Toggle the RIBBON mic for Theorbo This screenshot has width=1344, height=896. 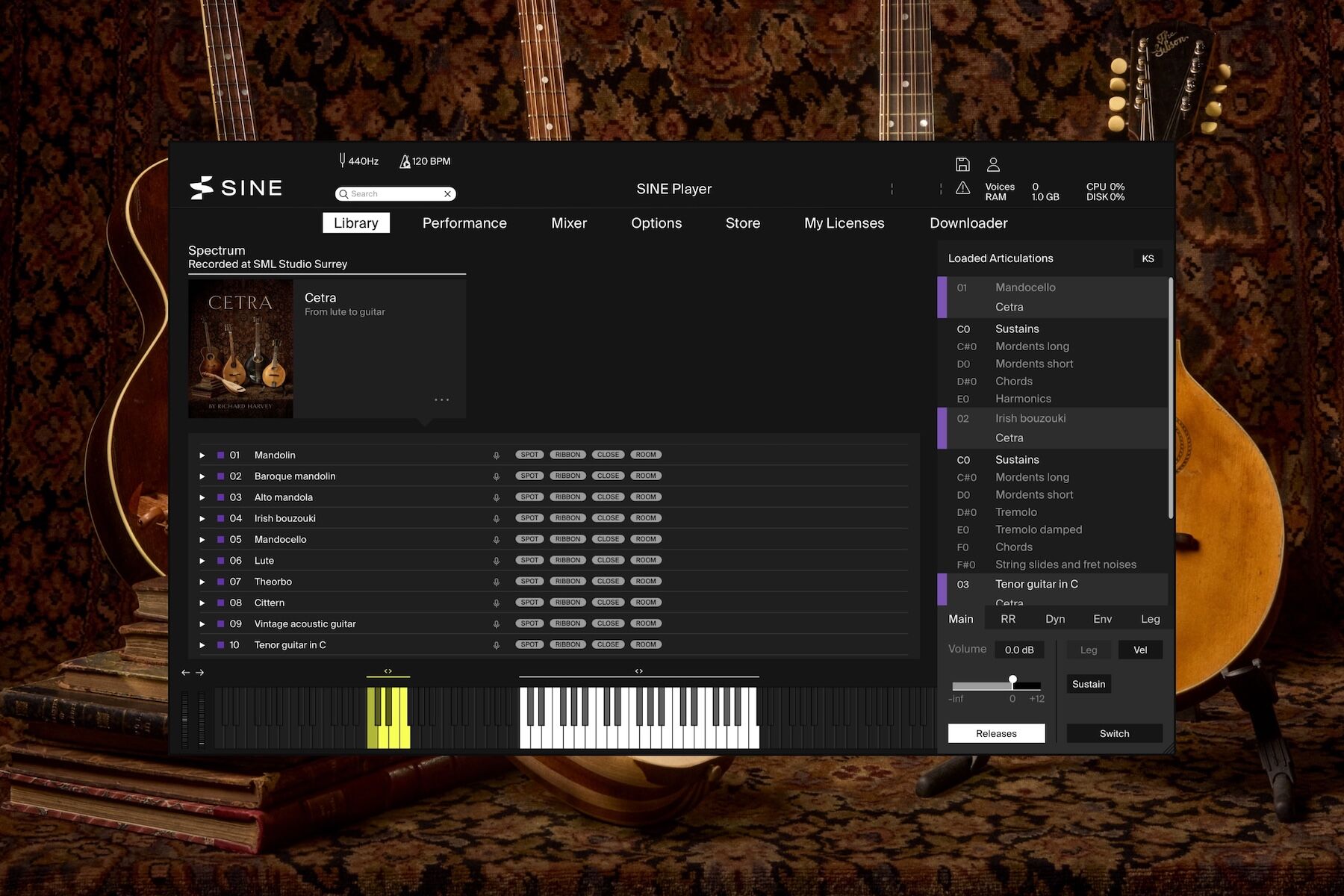tap(567, 581)
